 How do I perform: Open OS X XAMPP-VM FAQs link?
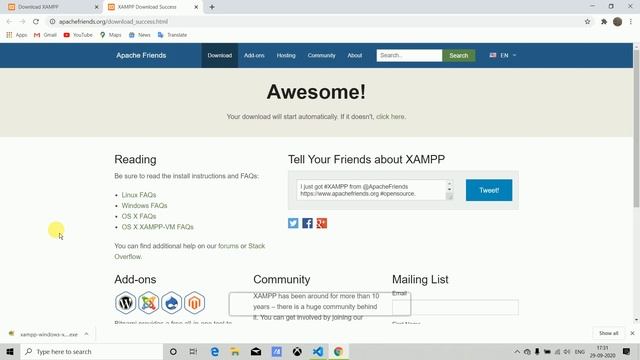coord(158,227)
